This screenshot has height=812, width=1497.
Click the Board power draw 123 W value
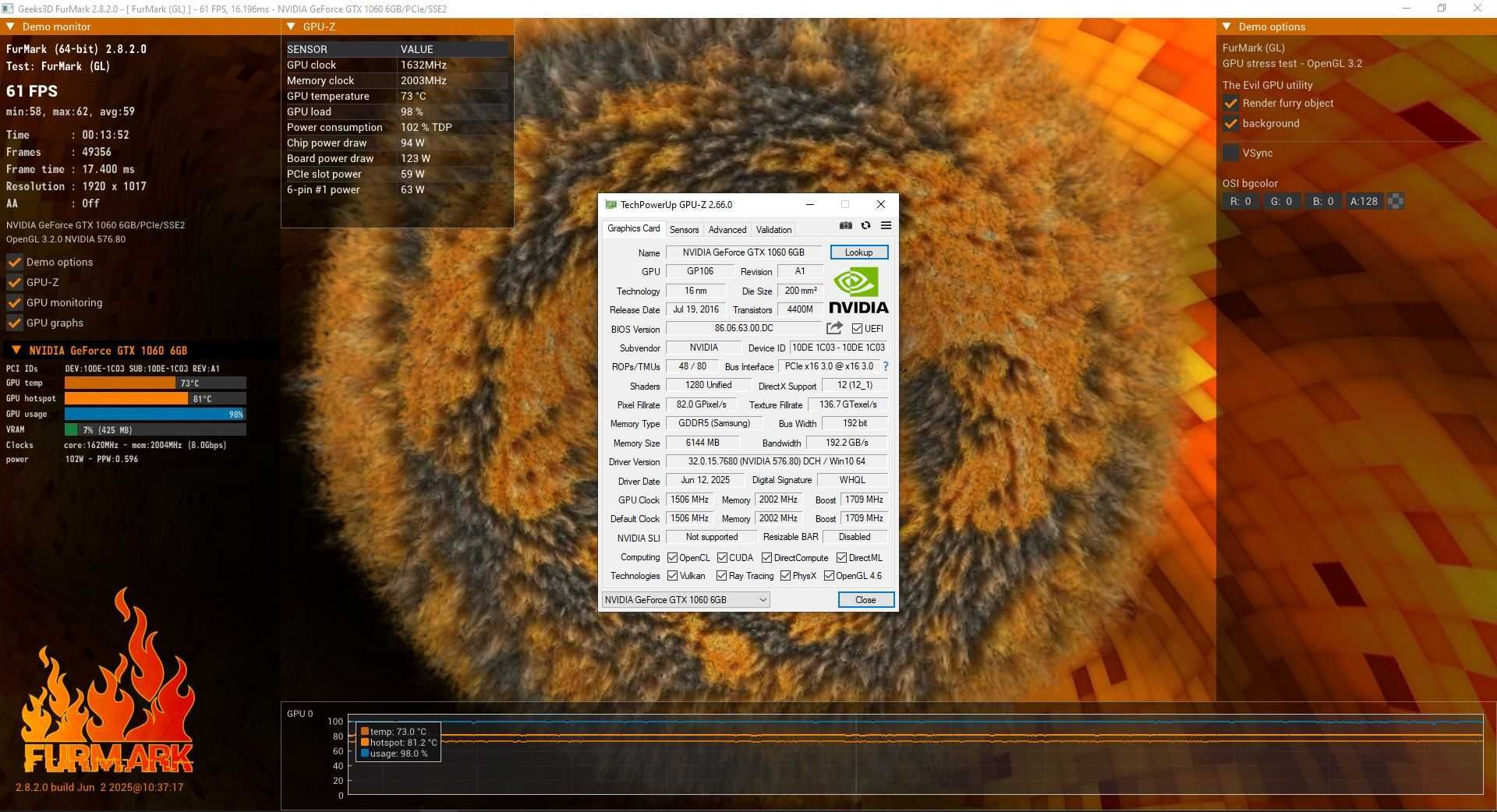click(416, 158)
